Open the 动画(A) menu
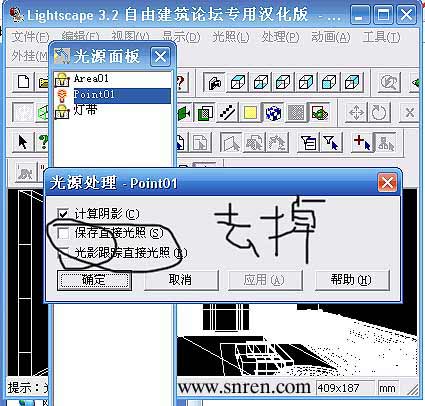This screenshot has height=406, width=425. tap(331, 37)
